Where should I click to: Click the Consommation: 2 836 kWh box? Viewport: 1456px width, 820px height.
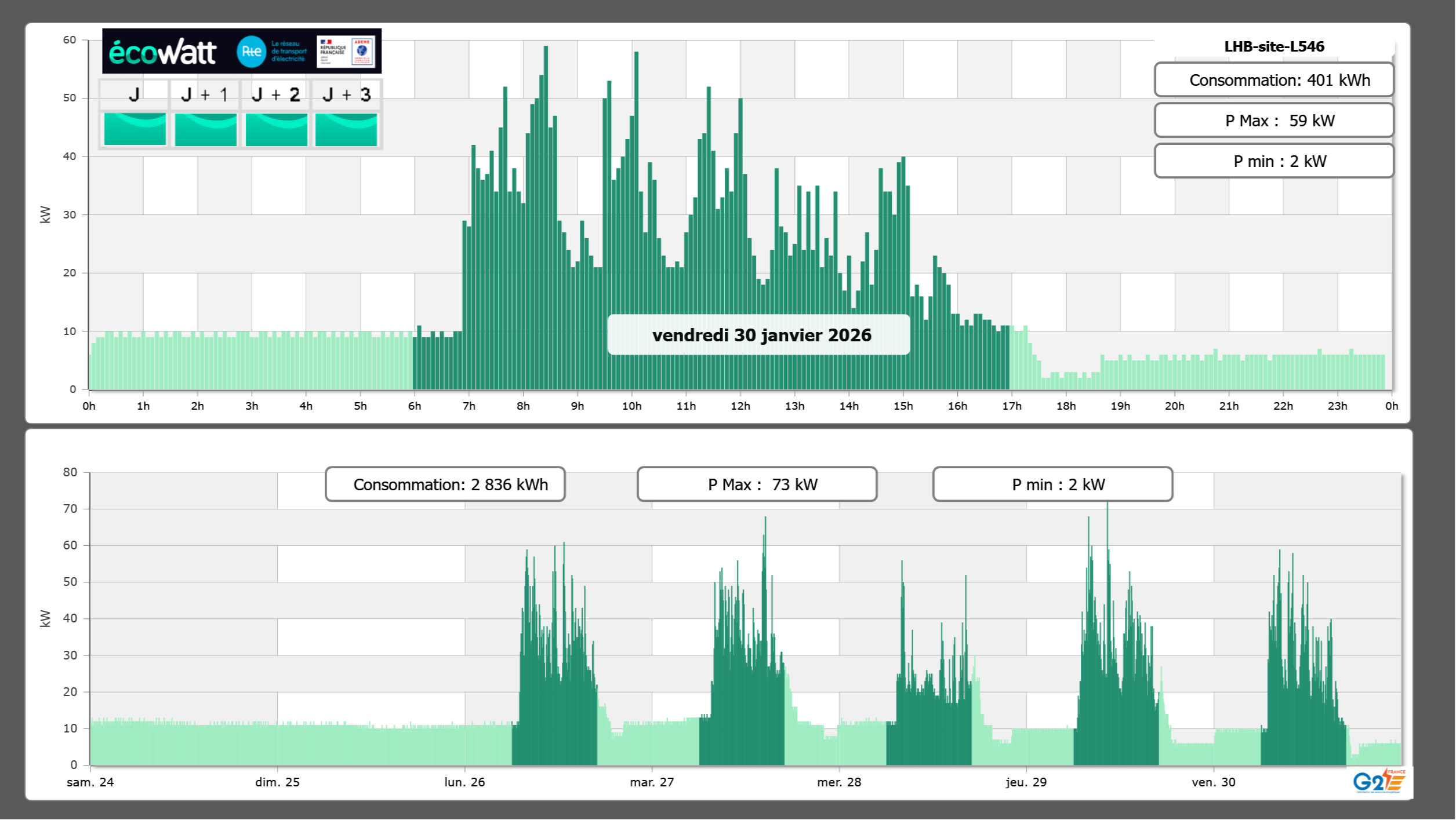pyautogui.click(x=445, y=484)
